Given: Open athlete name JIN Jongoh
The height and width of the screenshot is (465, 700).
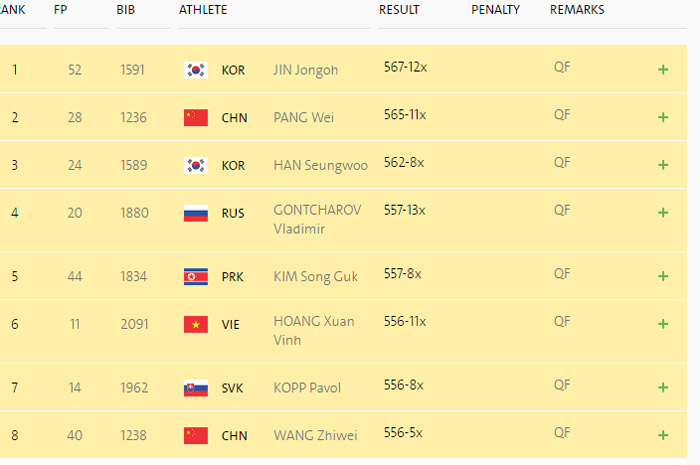Looking at the screenshot, I should point(305,70).
